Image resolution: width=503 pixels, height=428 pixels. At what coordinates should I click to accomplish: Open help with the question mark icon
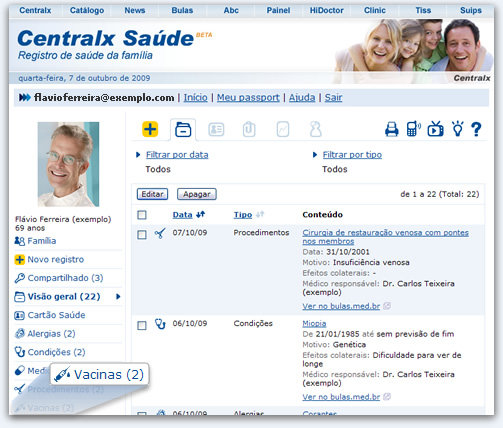pos(476,129)
